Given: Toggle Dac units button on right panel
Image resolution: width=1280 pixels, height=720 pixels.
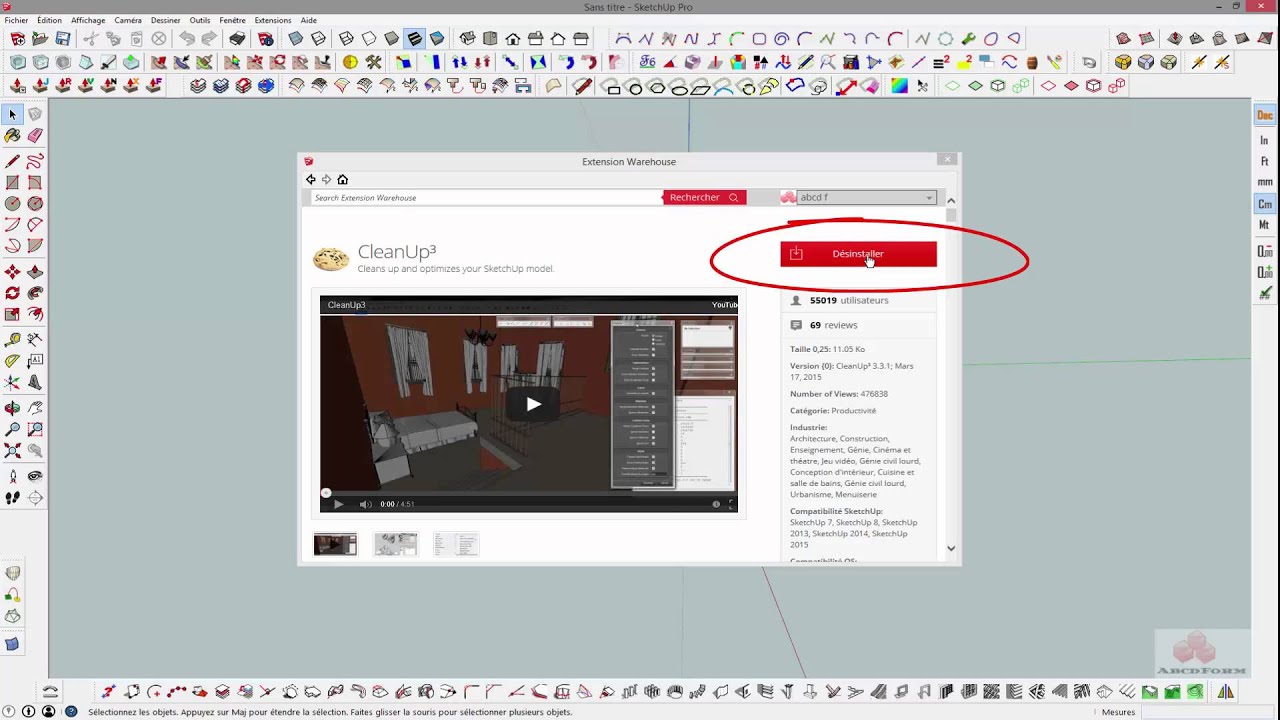Looking at the screenshot, I should 1265,116.
